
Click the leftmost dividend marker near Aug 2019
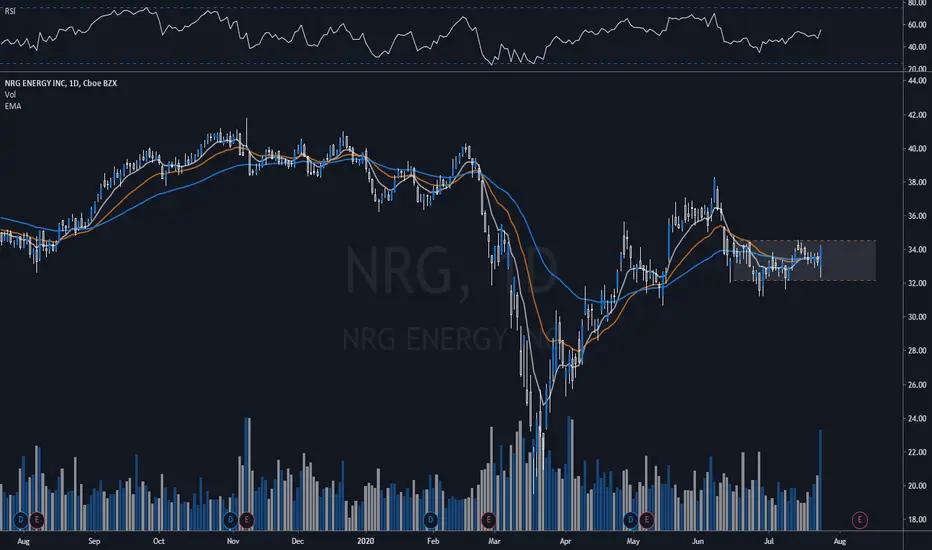(21, 520)
